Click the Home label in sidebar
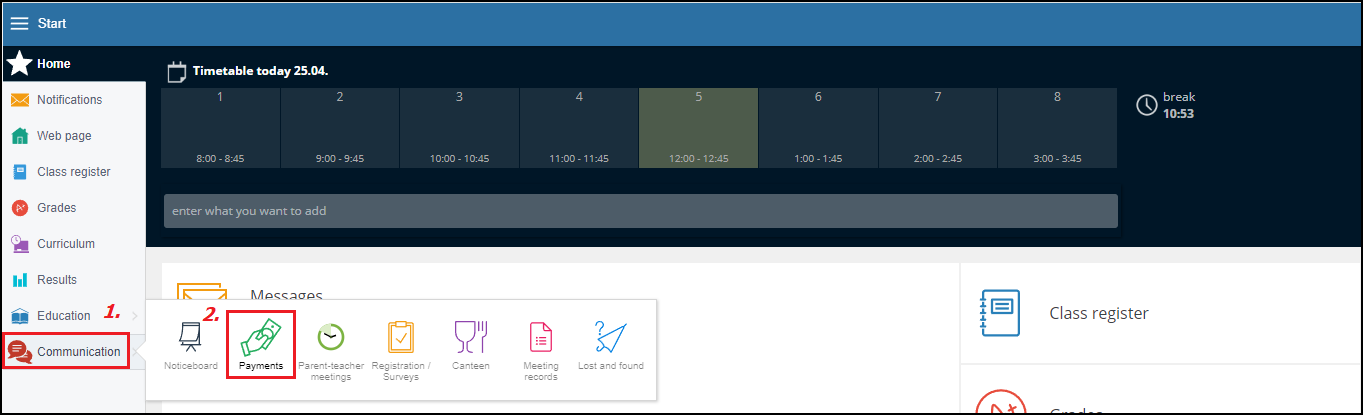Screen dimensions: 1363x415 tap(54, 64)
